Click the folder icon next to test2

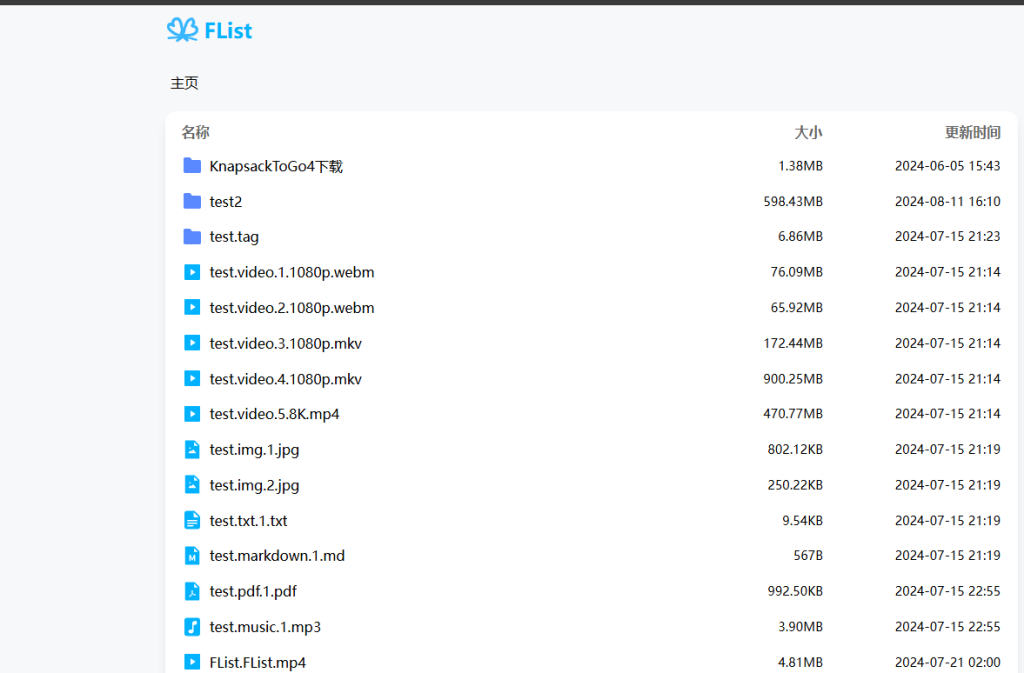tap(192, 201)
